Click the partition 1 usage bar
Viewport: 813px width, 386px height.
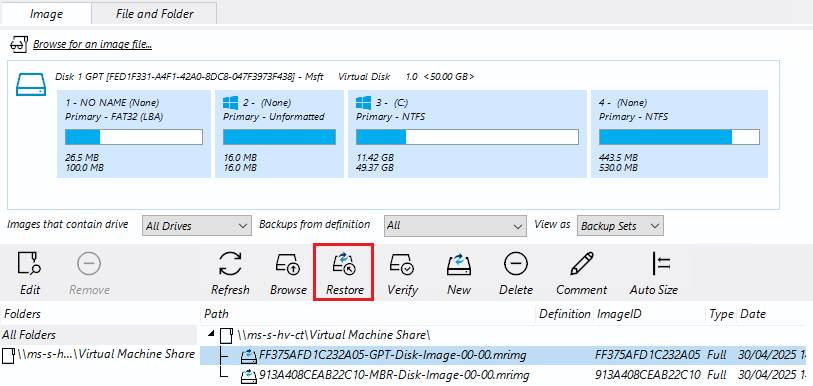point(134,137)
